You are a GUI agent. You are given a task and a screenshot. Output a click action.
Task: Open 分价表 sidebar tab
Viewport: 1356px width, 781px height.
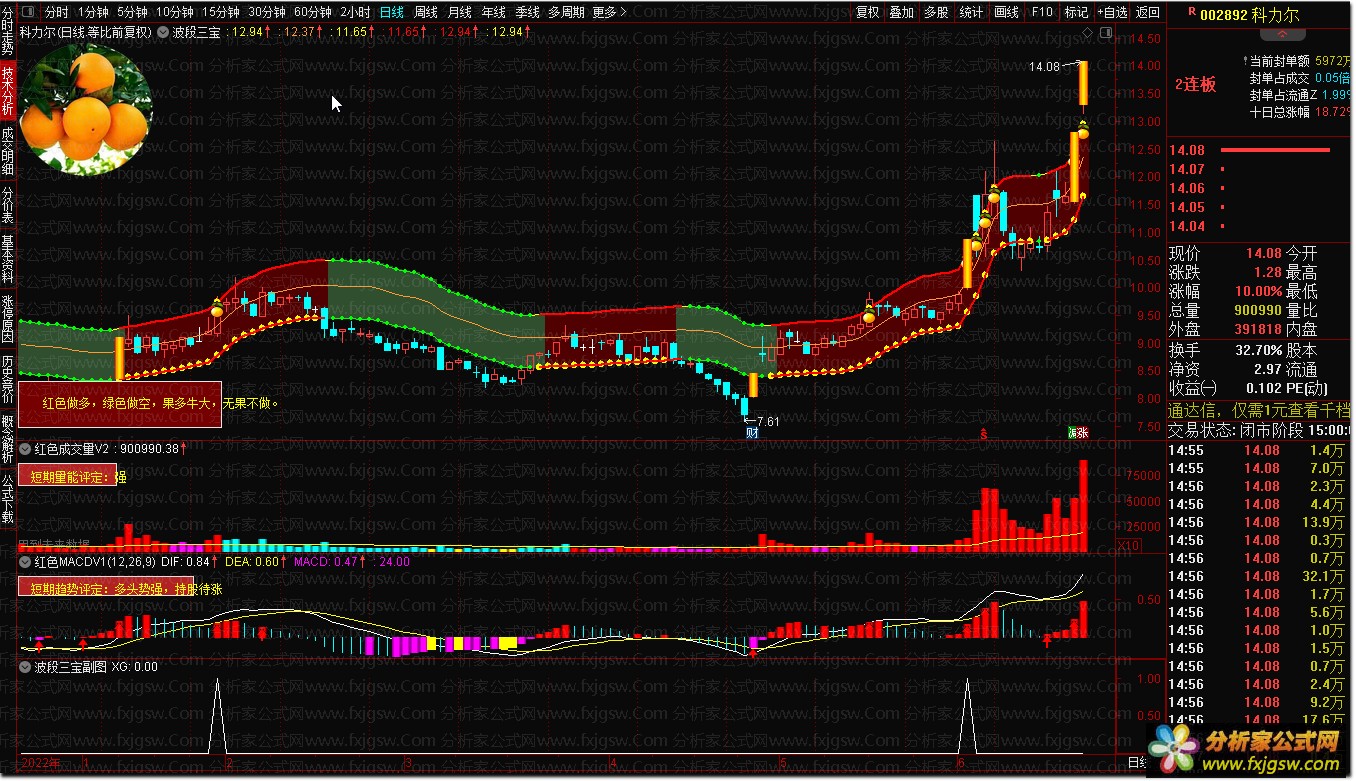coord(8,205)
